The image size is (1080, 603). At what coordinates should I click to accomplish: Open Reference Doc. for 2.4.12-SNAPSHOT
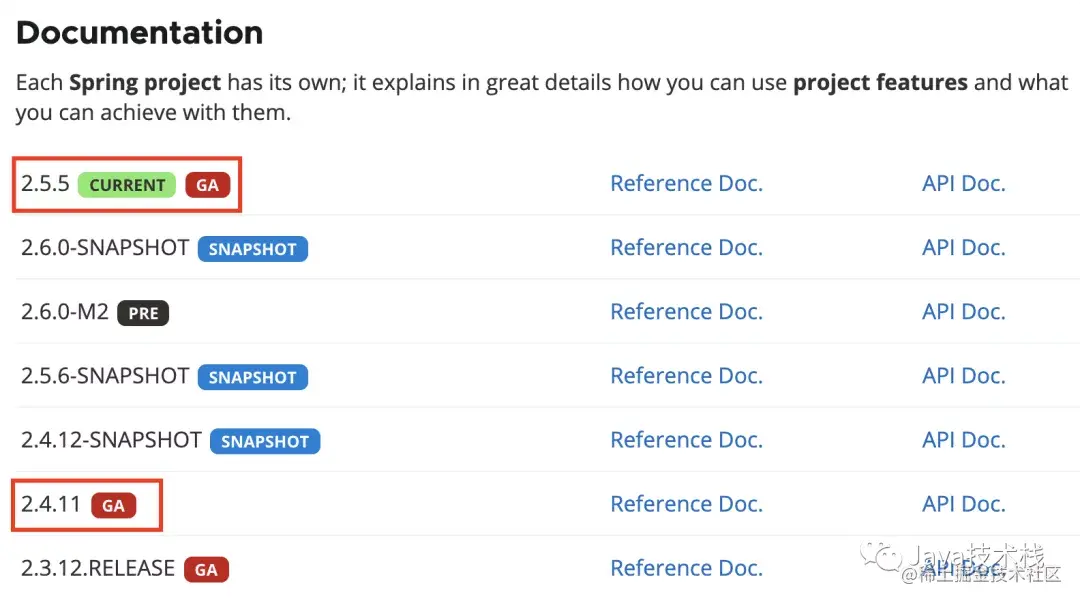tap(686, 440)
